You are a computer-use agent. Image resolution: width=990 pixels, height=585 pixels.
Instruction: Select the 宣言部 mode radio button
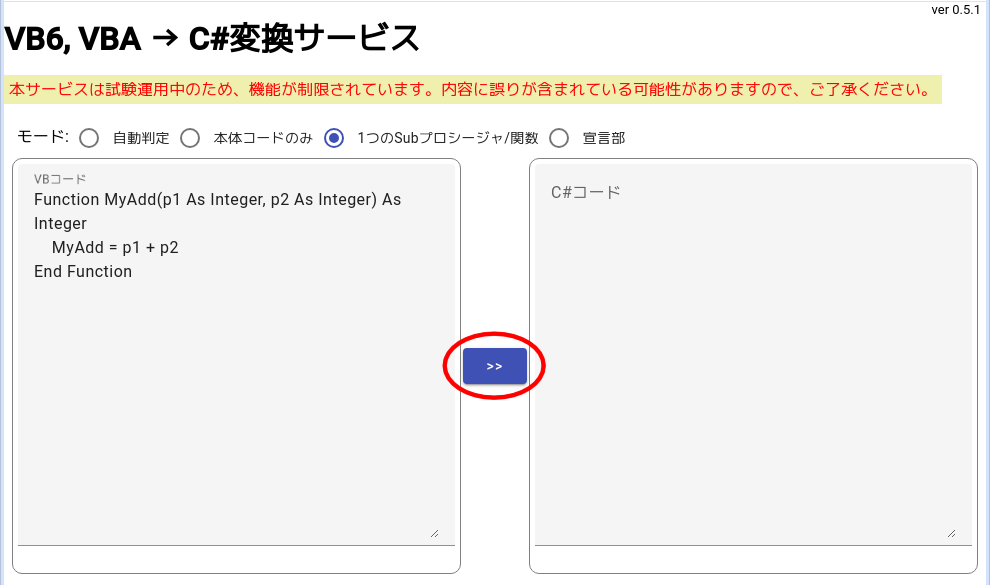point(559,138)
